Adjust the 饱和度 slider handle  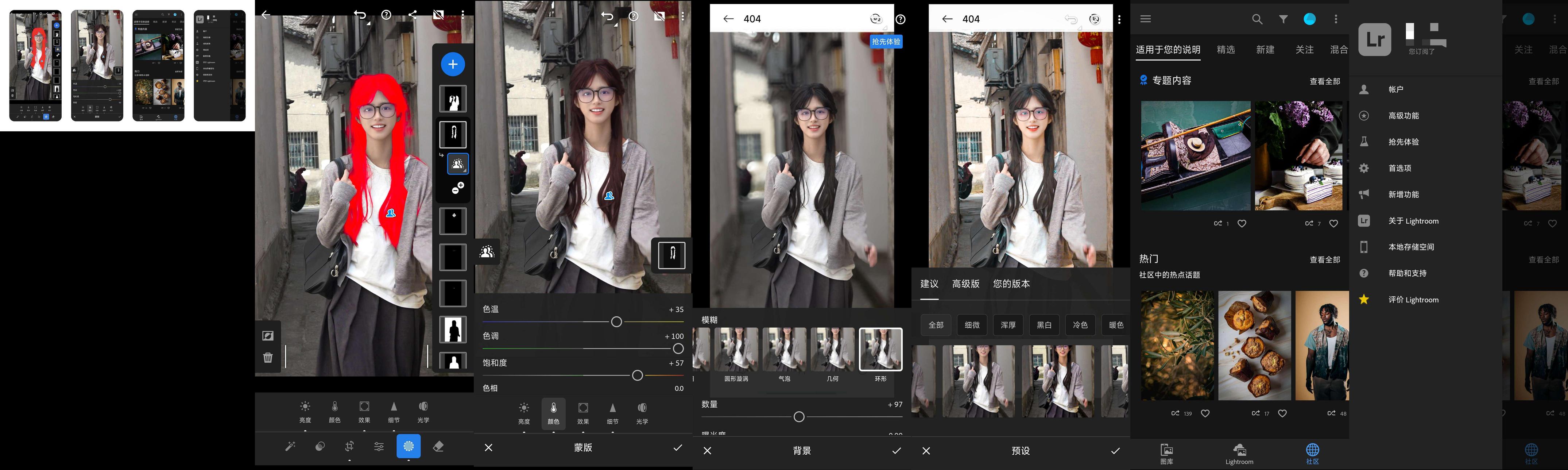tap(637, 375)
